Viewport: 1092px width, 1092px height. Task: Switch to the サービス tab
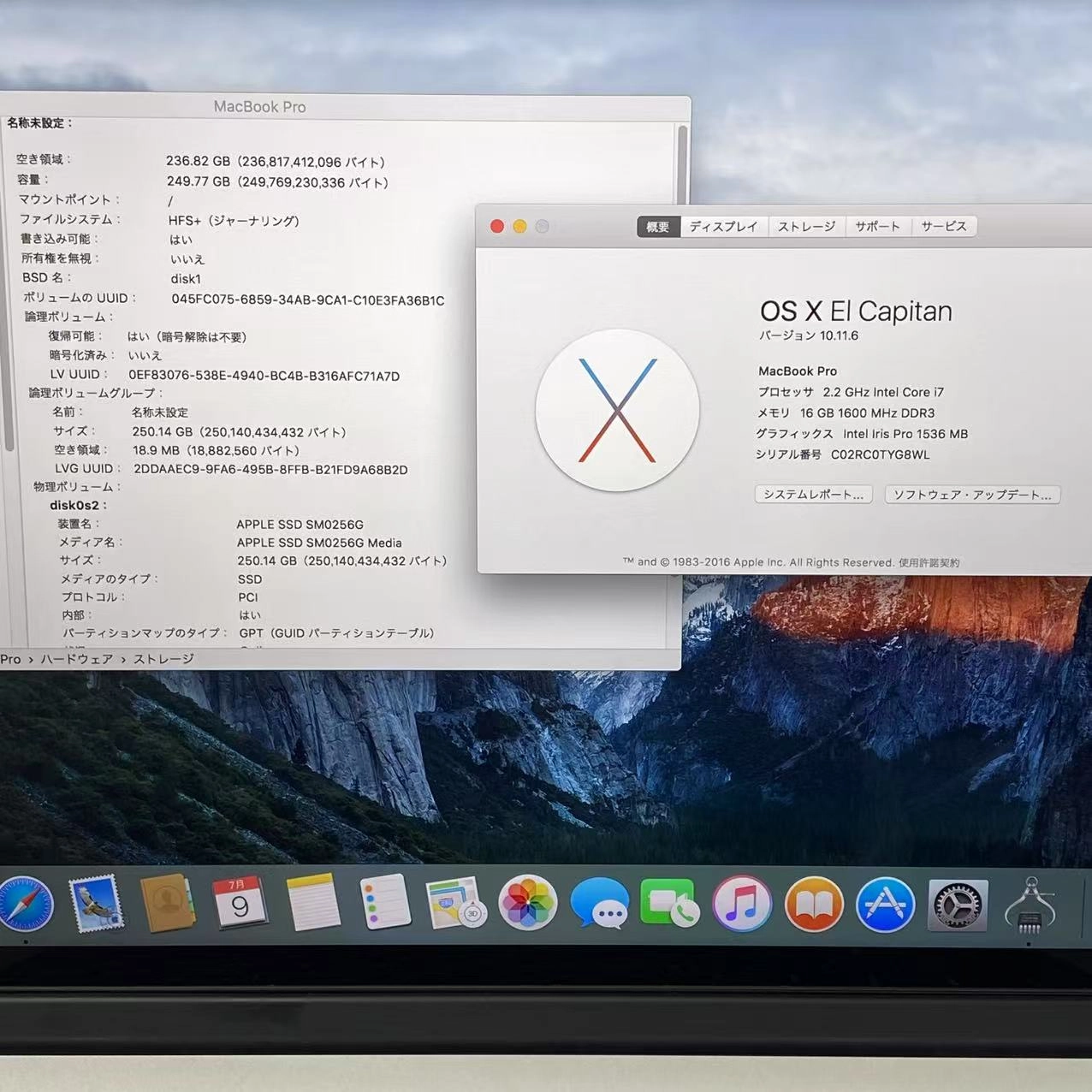[943, 226]
